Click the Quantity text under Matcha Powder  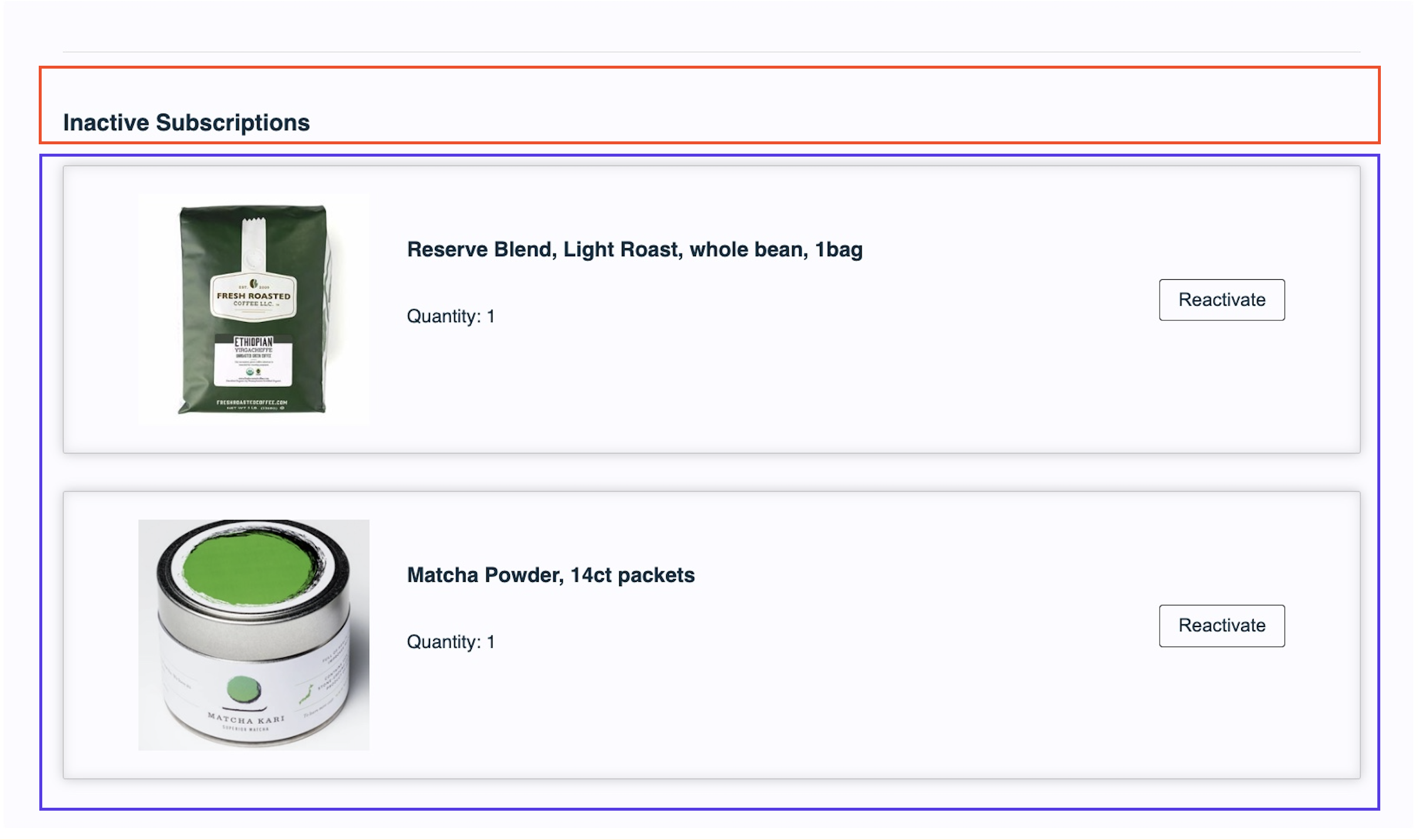(450, 642)
